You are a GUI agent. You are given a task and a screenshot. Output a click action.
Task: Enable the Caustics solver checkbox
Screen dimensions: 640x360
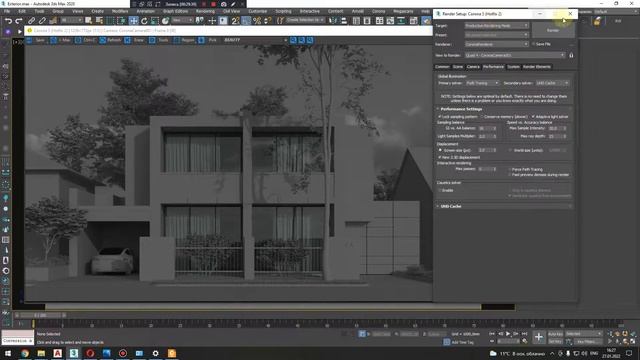click(x=440, y=190)
